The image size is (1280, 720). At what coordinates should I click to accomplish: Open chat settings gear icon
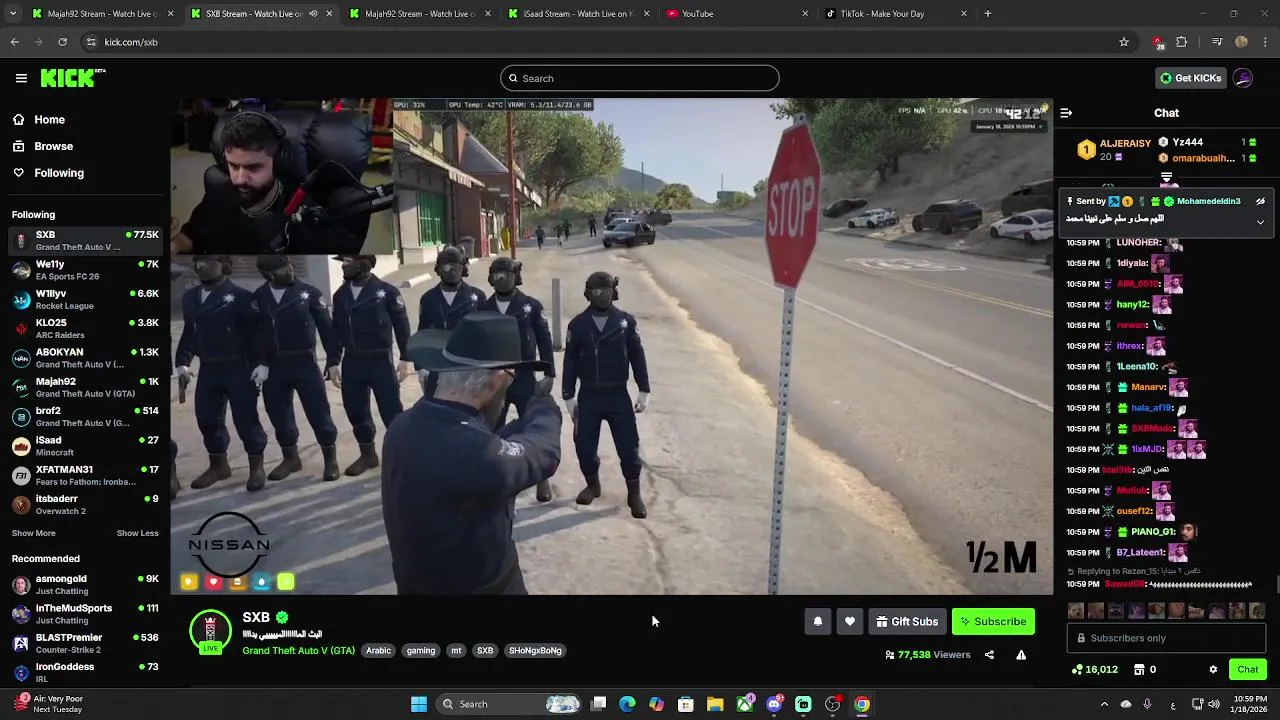tap(1213, 670)
